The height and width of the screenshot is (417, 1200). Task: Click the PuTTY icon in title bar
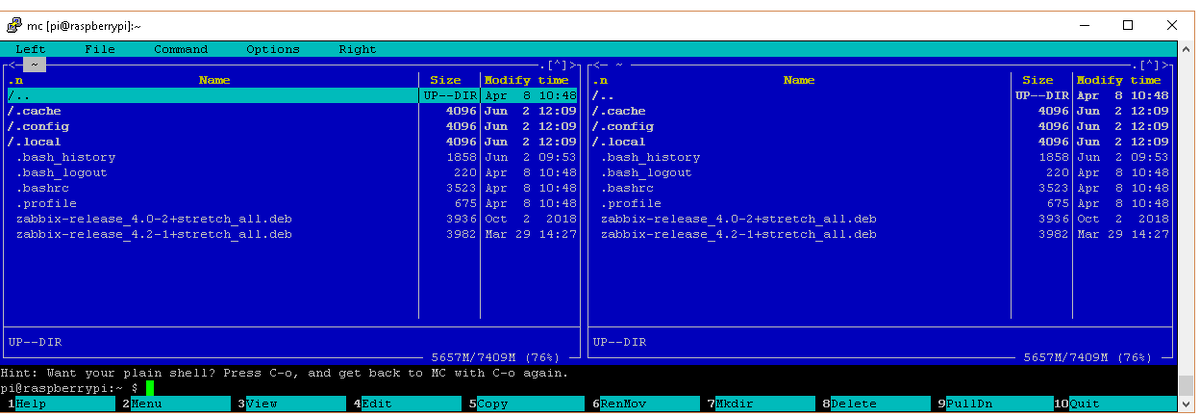(15, 24)
